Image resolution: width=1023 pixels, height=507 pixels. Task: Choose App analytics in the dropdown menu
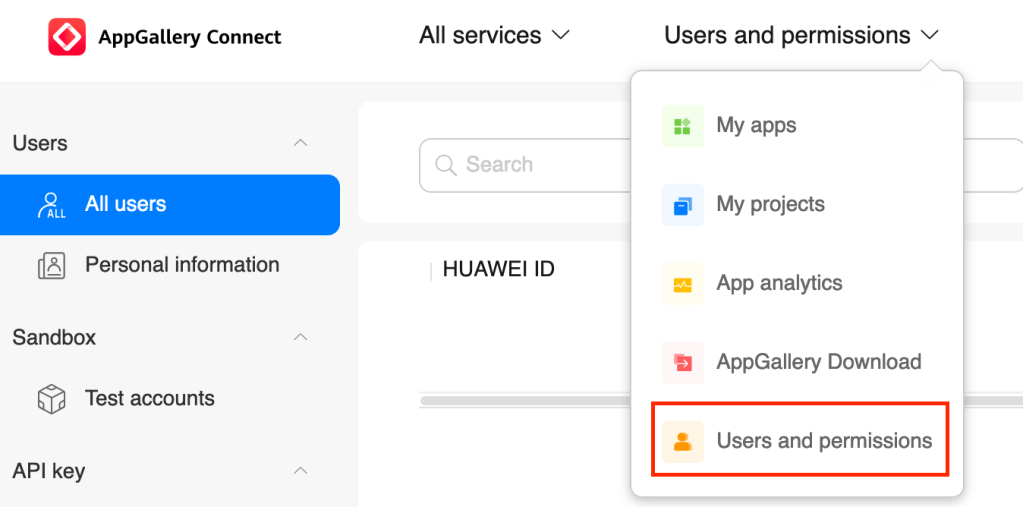click(779, 284)
